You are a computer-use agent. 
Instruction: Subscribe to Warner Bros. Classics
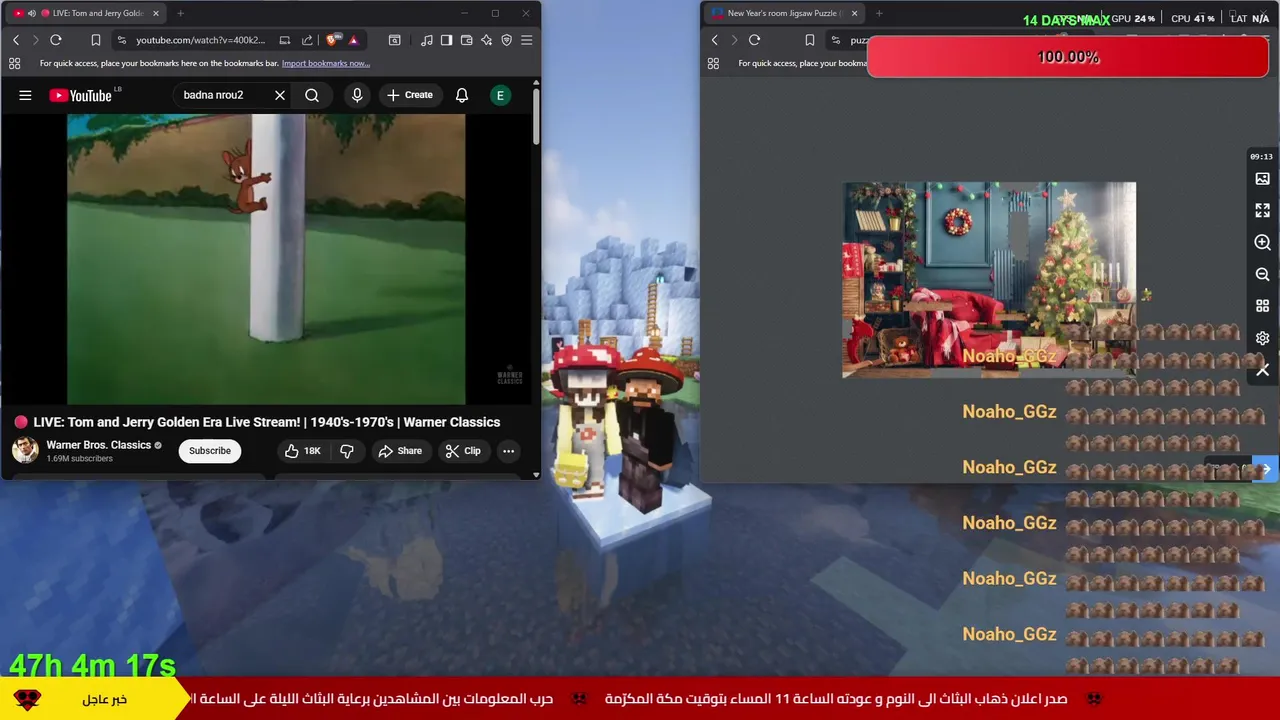click(x=210, y=450)
